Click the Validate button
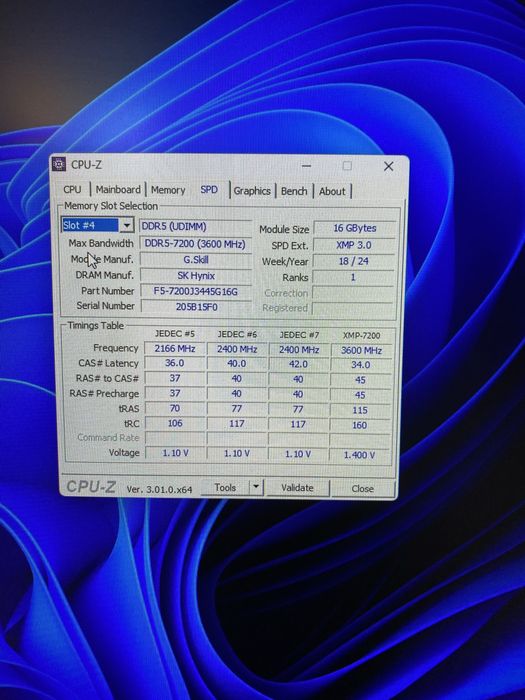525x700 pixels. [x=297, y=488]
